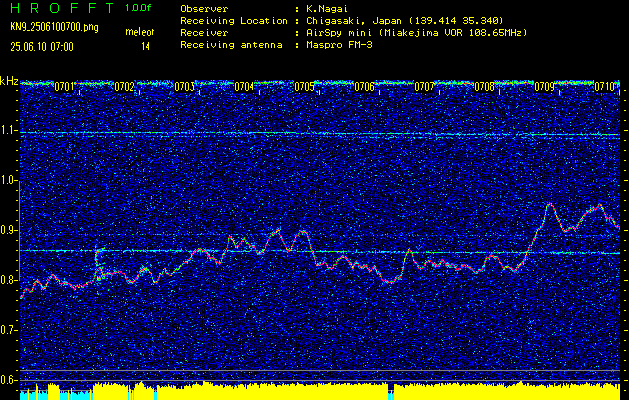
Task: Click the 0.6 frequency axis label
Action: [x=9, y=380]
